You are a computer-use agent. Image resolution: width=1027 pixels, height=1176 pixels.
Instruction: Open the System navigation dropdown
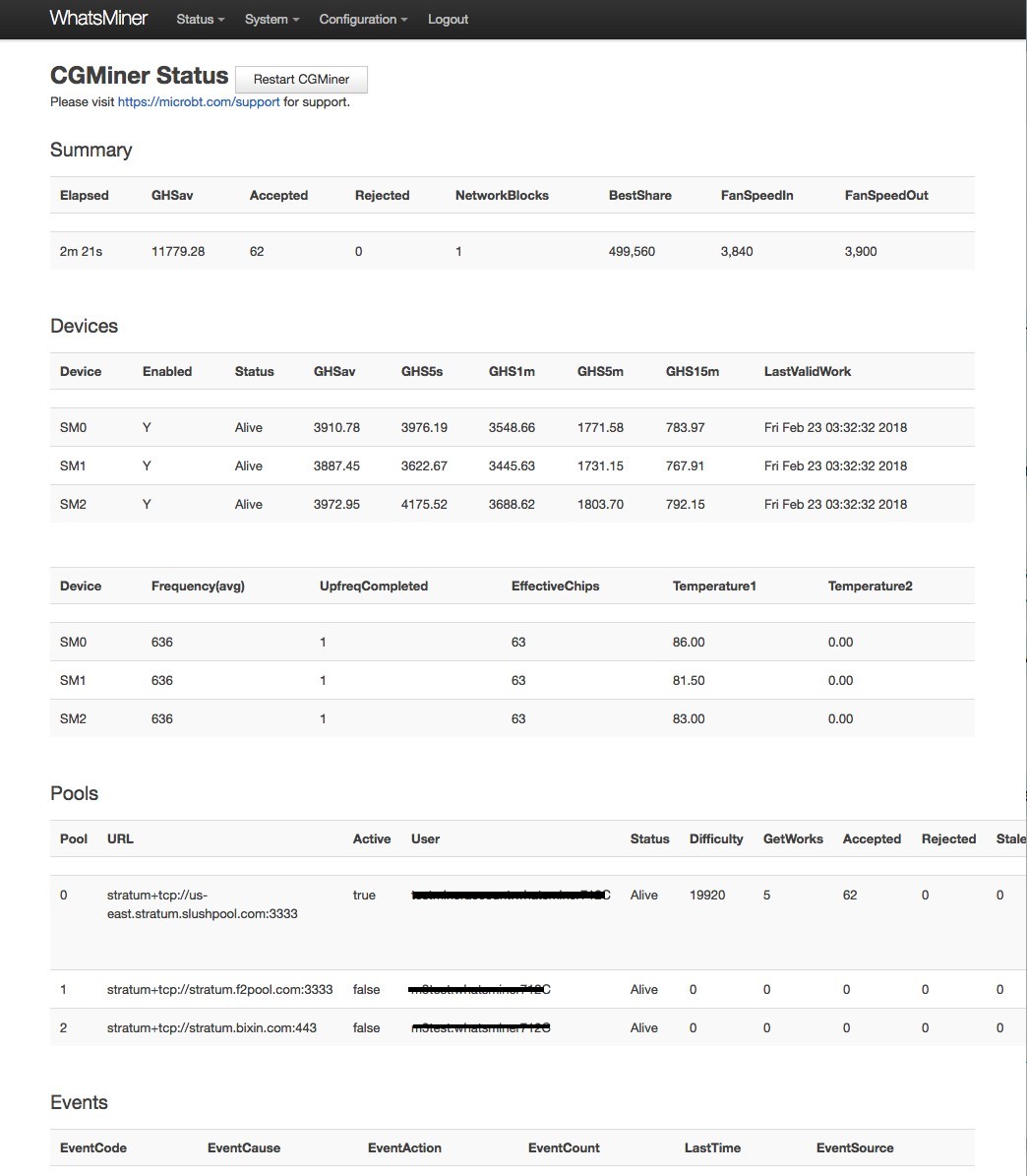tap(271, 19)
